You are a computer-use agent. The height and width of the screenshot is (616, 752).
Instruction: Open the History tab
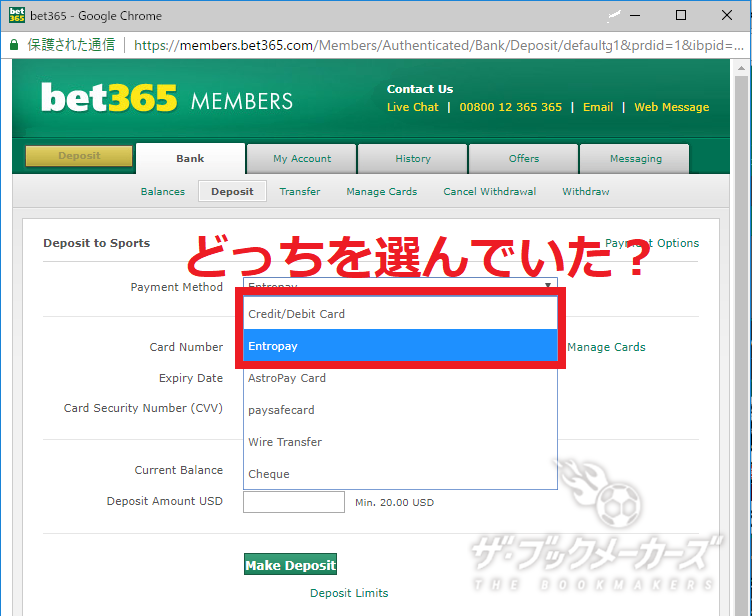pos(412,159)
